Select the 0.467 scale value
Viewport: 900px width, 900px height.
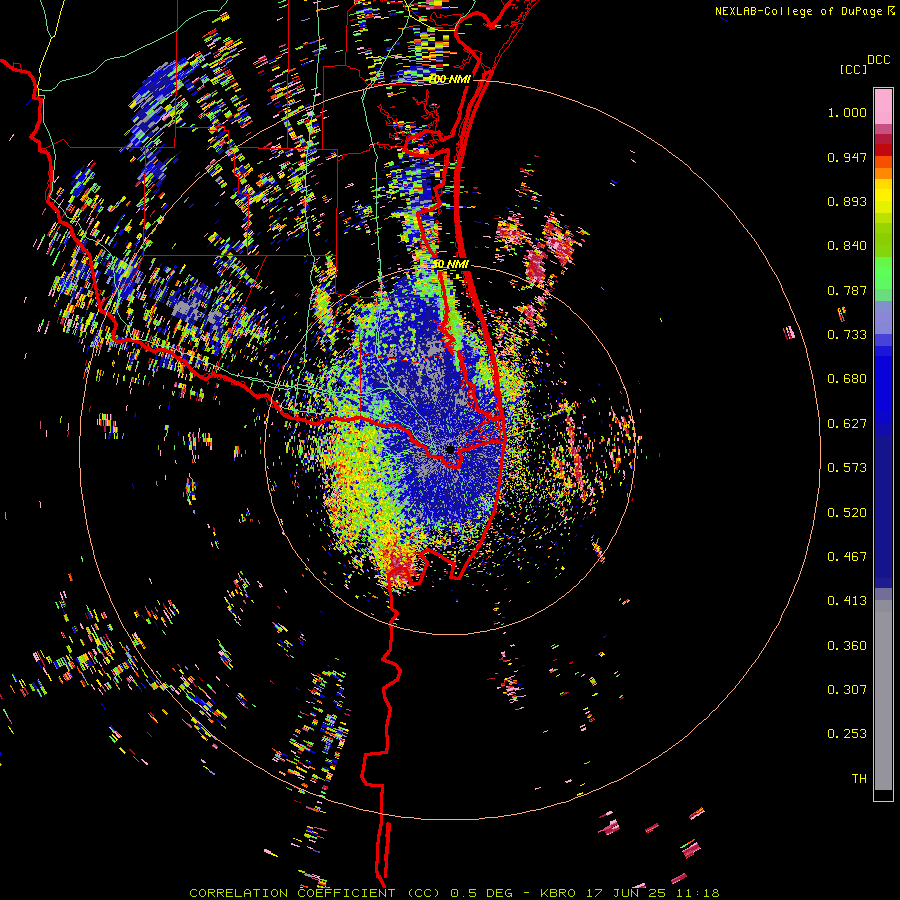(847, 557)
